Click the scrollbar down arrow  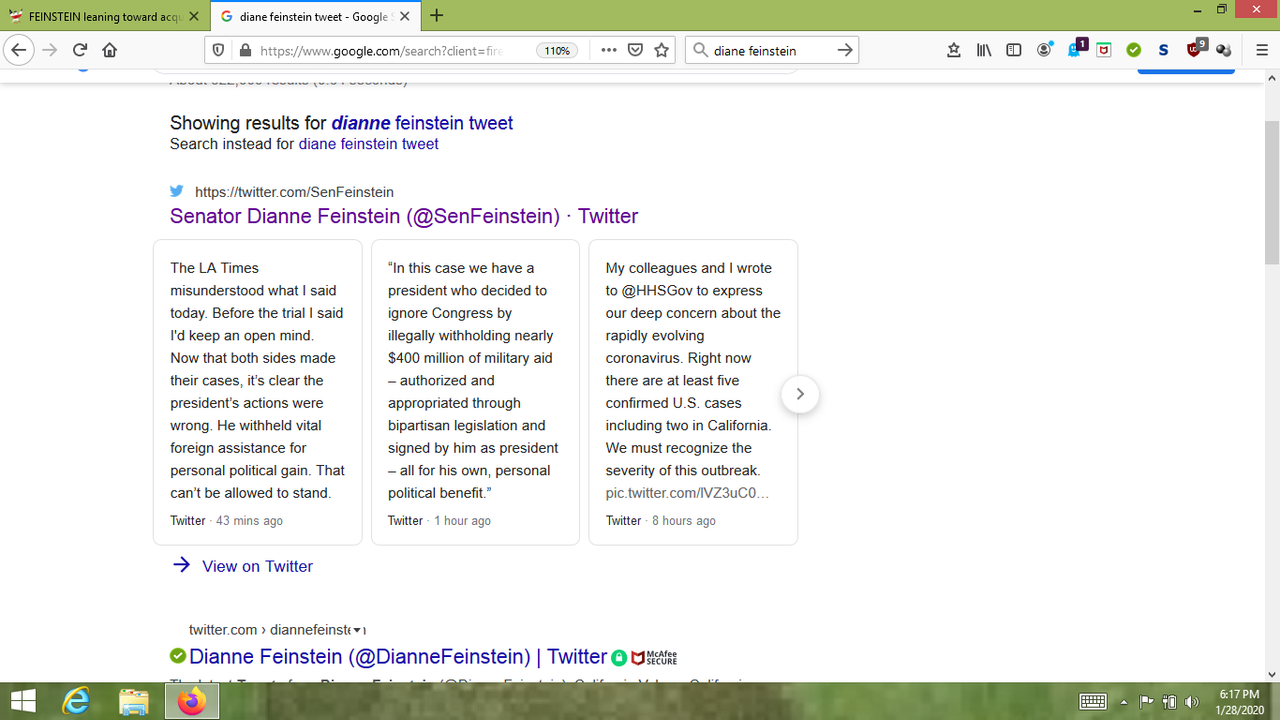click(x=1272, y=674)
